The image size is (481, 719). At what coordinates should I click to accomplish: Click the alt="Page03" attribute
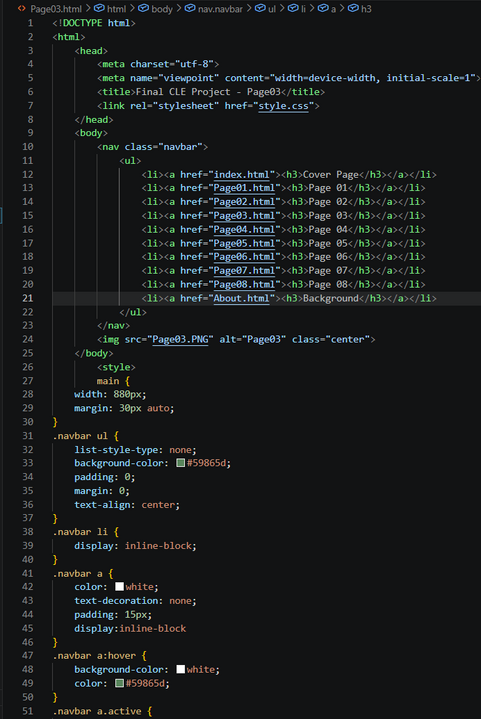[x=253, y=339]
